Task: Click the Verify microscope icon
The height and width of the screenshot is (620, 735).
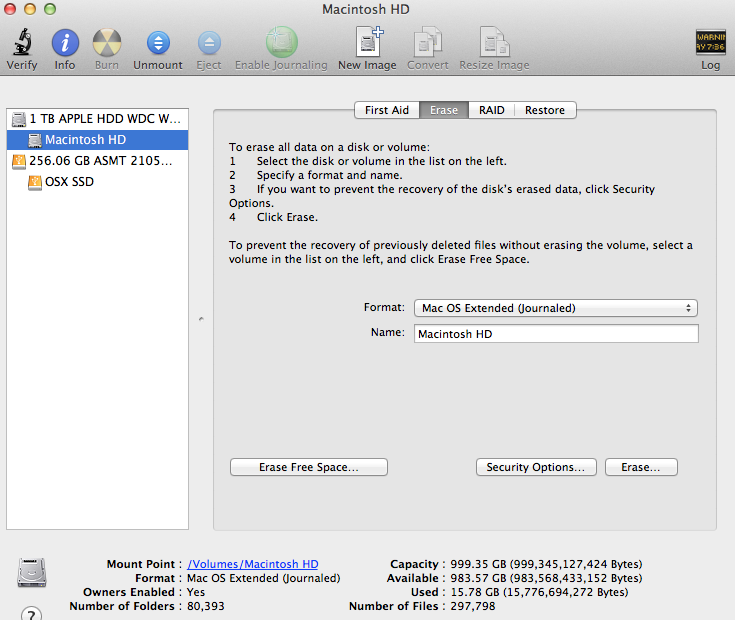Action: 22,42
